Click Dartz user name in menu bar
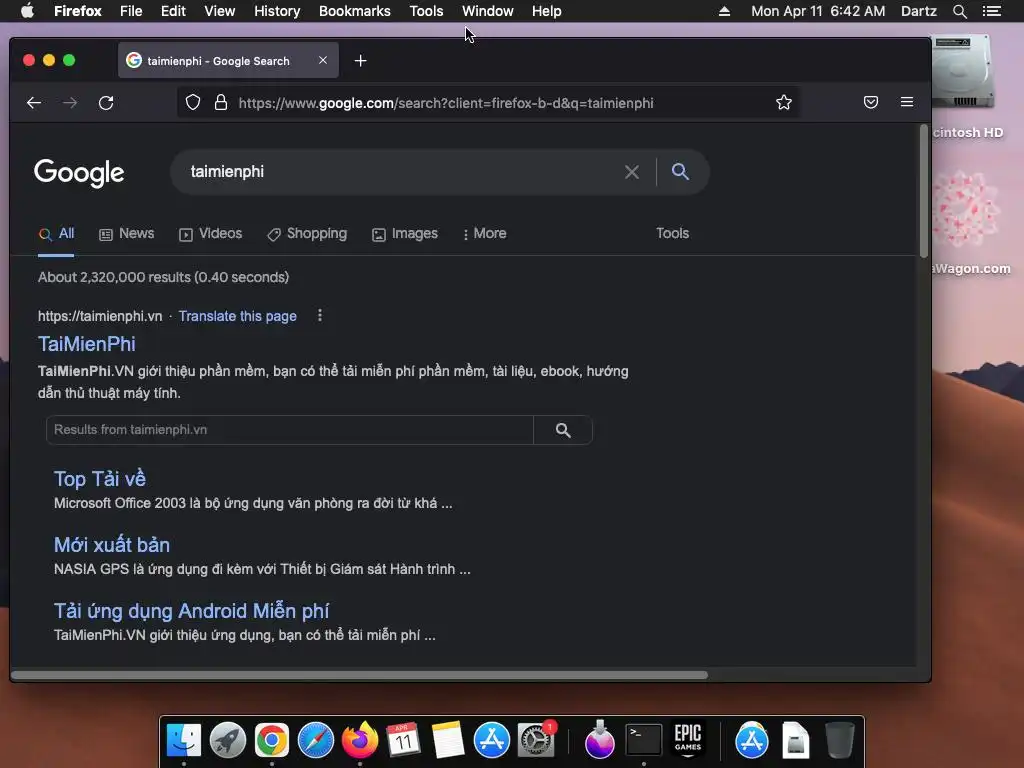 tap(918, 11)
